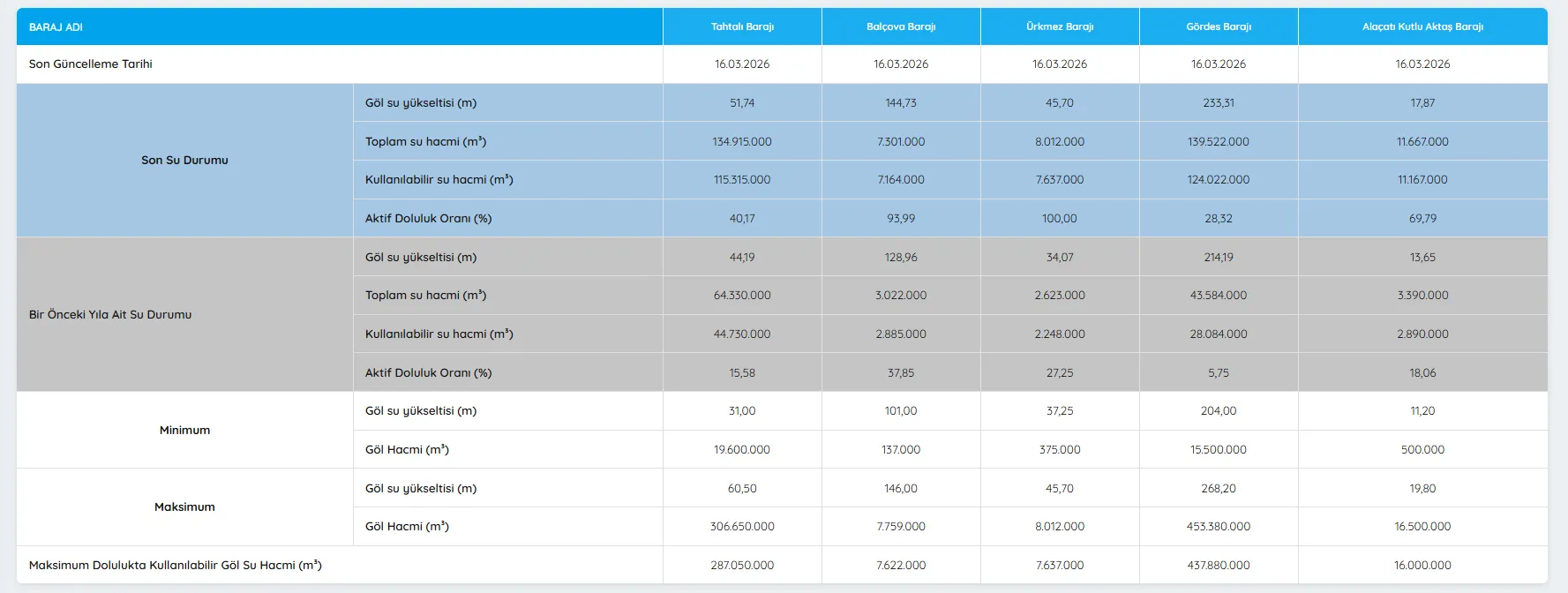Image resolution: width=1568 pixels, height=593 pixels.
Task: Click the Gördes Barajı column header
Action: click(1219, 26)
